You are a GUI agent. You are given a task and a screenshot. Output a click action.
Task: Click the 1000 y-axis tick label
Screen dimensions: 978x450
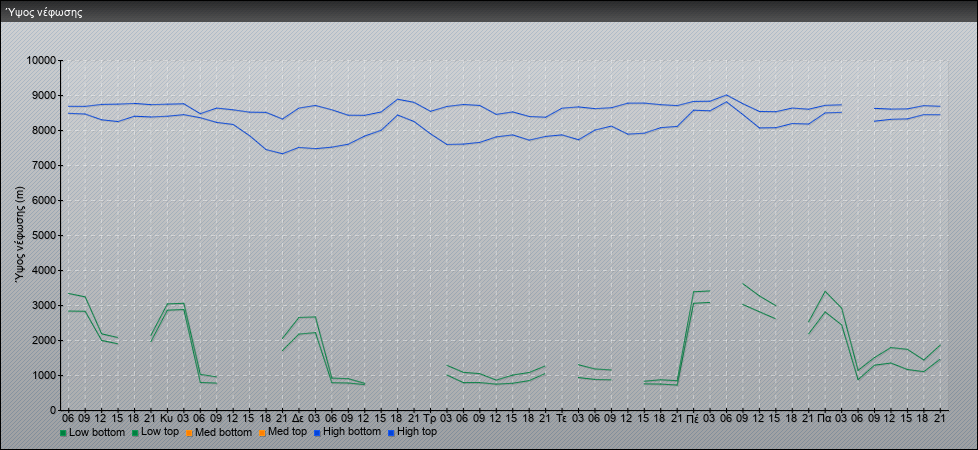coord(44,375)
